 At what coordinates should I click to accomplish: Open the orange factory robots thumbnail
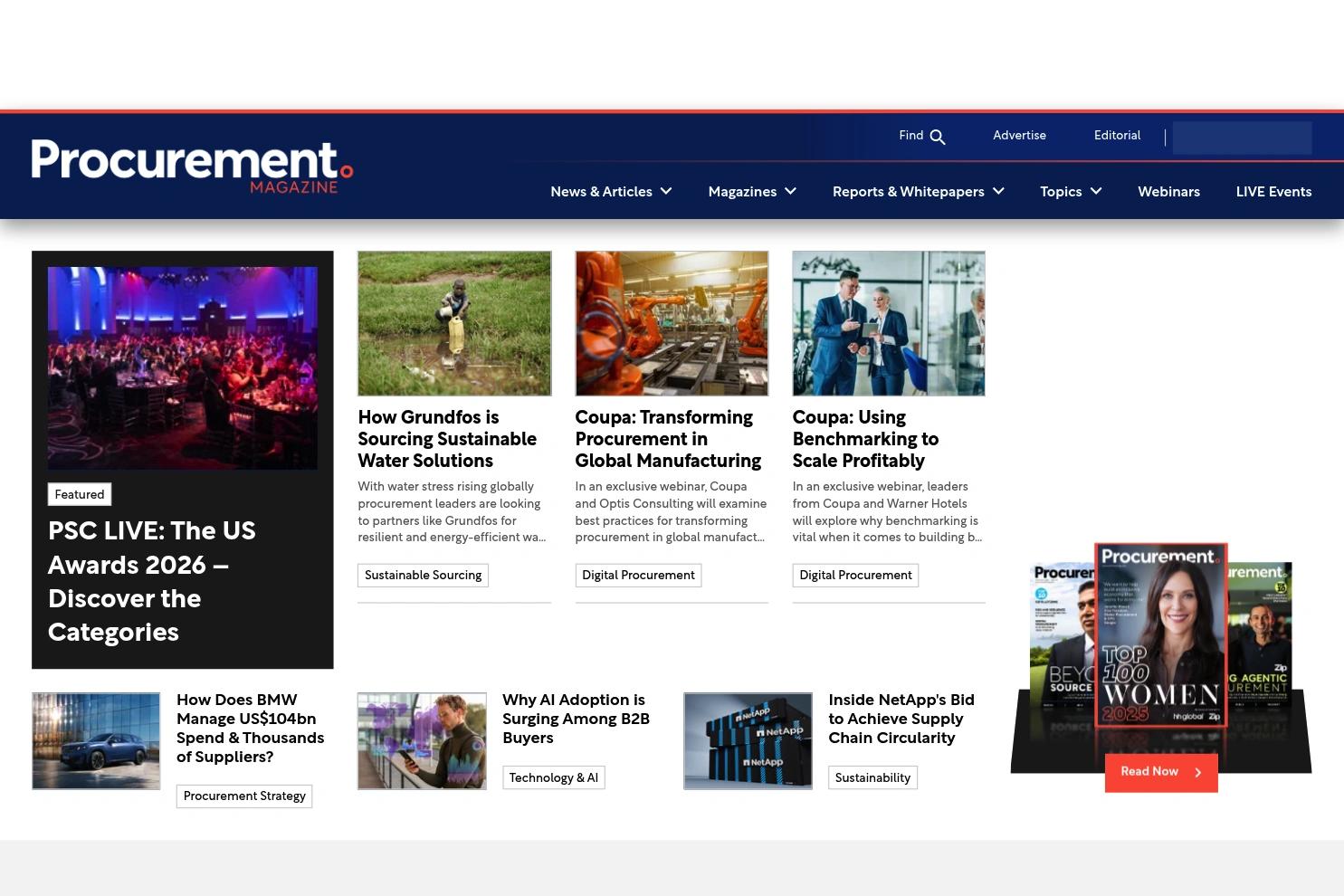672,323
